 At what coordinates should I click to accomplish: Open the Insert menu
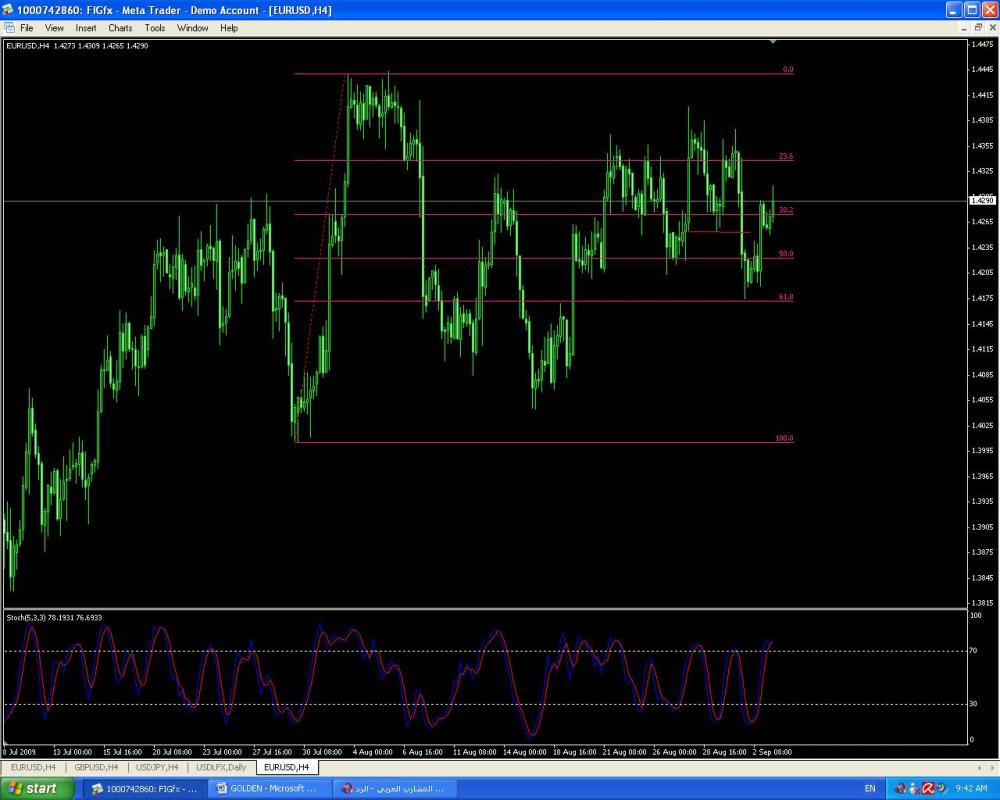click(x=85, y=28)
